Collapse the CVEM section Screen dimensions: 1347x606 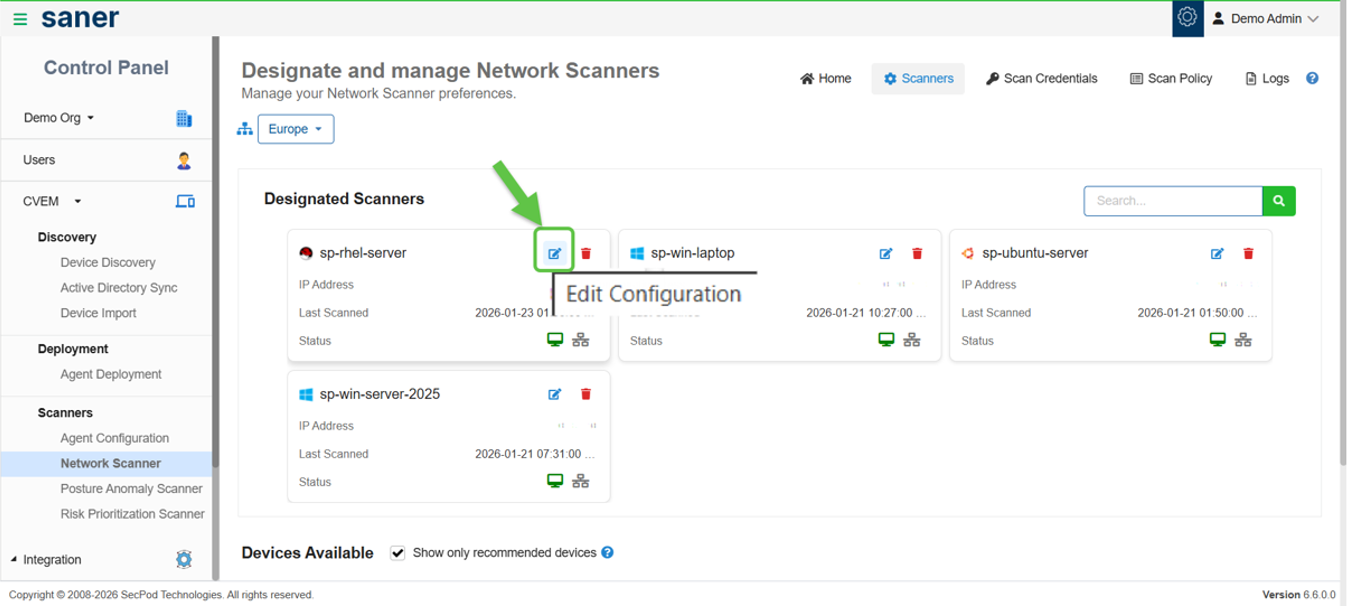(52, 201)
